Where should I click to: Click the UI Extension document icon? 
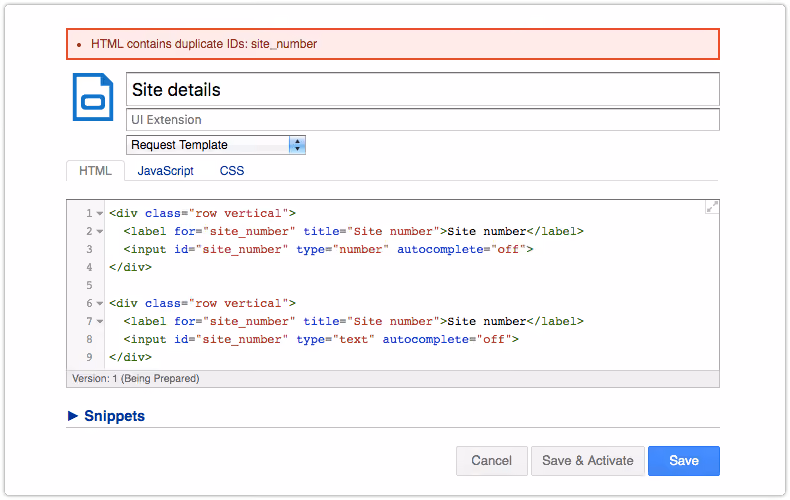point(93,97)
